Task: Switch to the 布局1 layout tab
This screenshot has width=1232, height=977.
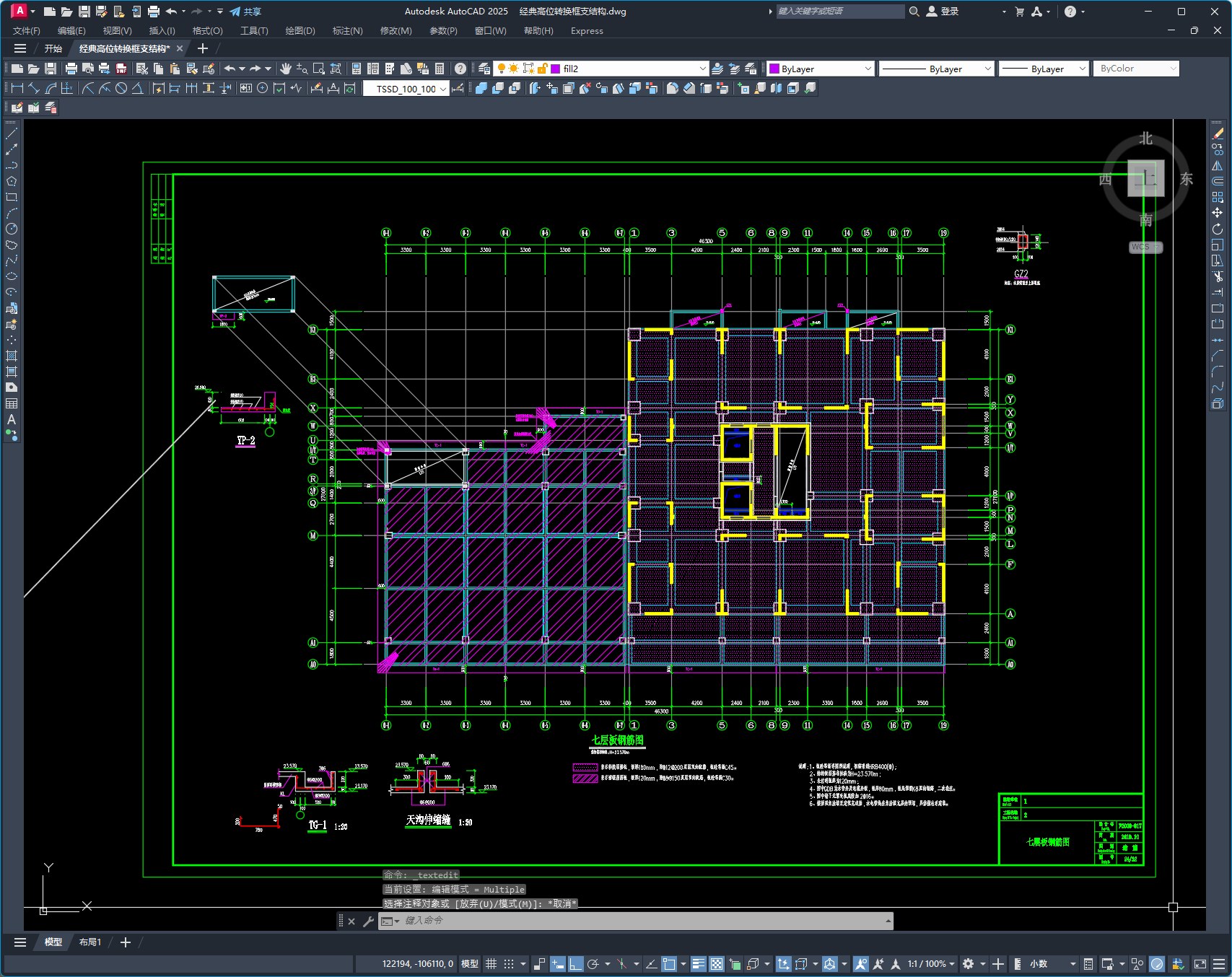Action: pyautogui.click(x=90, y=942)
